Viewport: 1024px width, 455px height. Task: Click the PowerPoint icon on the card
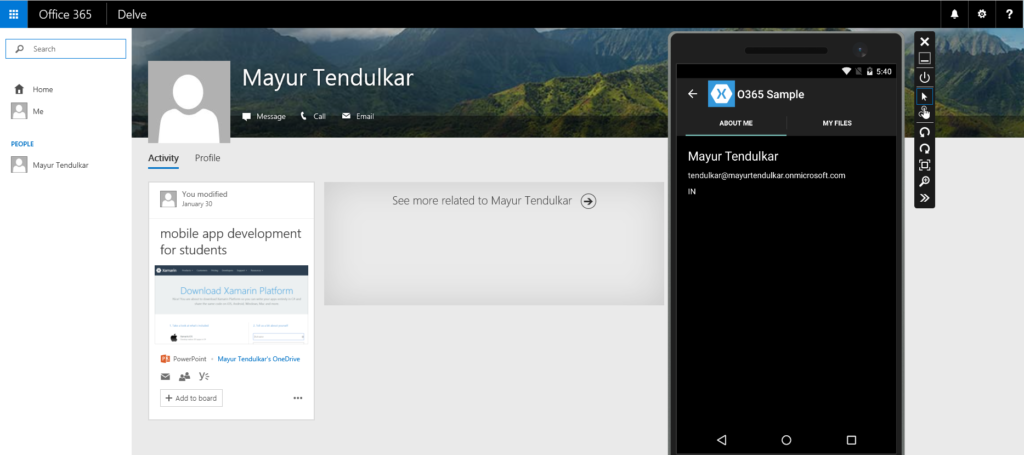coord(165,359)
